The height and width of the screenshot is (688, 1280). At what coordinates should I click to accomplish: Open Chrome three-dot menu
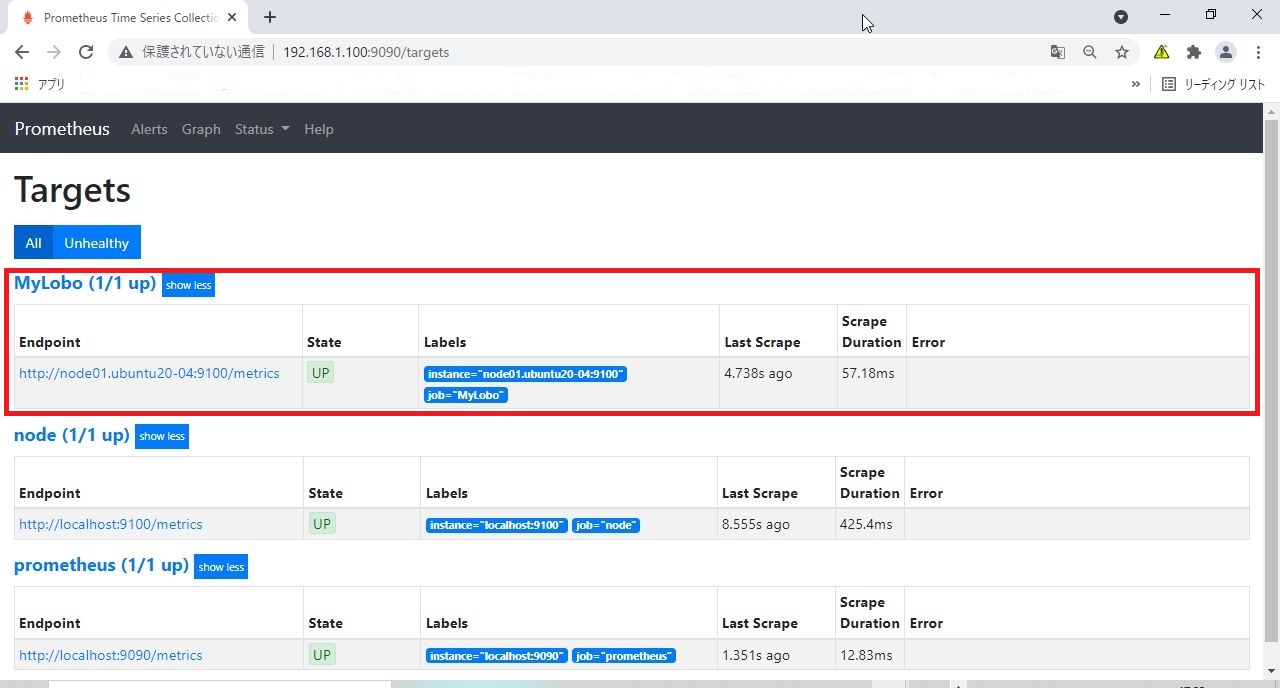(1258, 52)
